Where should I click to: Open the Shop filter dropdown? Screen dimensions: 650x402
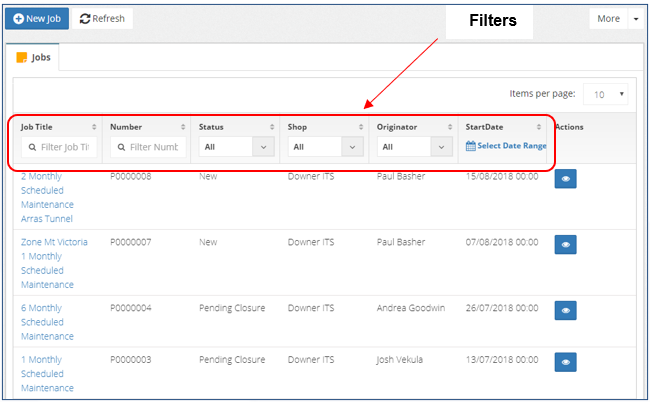point(325,147)
